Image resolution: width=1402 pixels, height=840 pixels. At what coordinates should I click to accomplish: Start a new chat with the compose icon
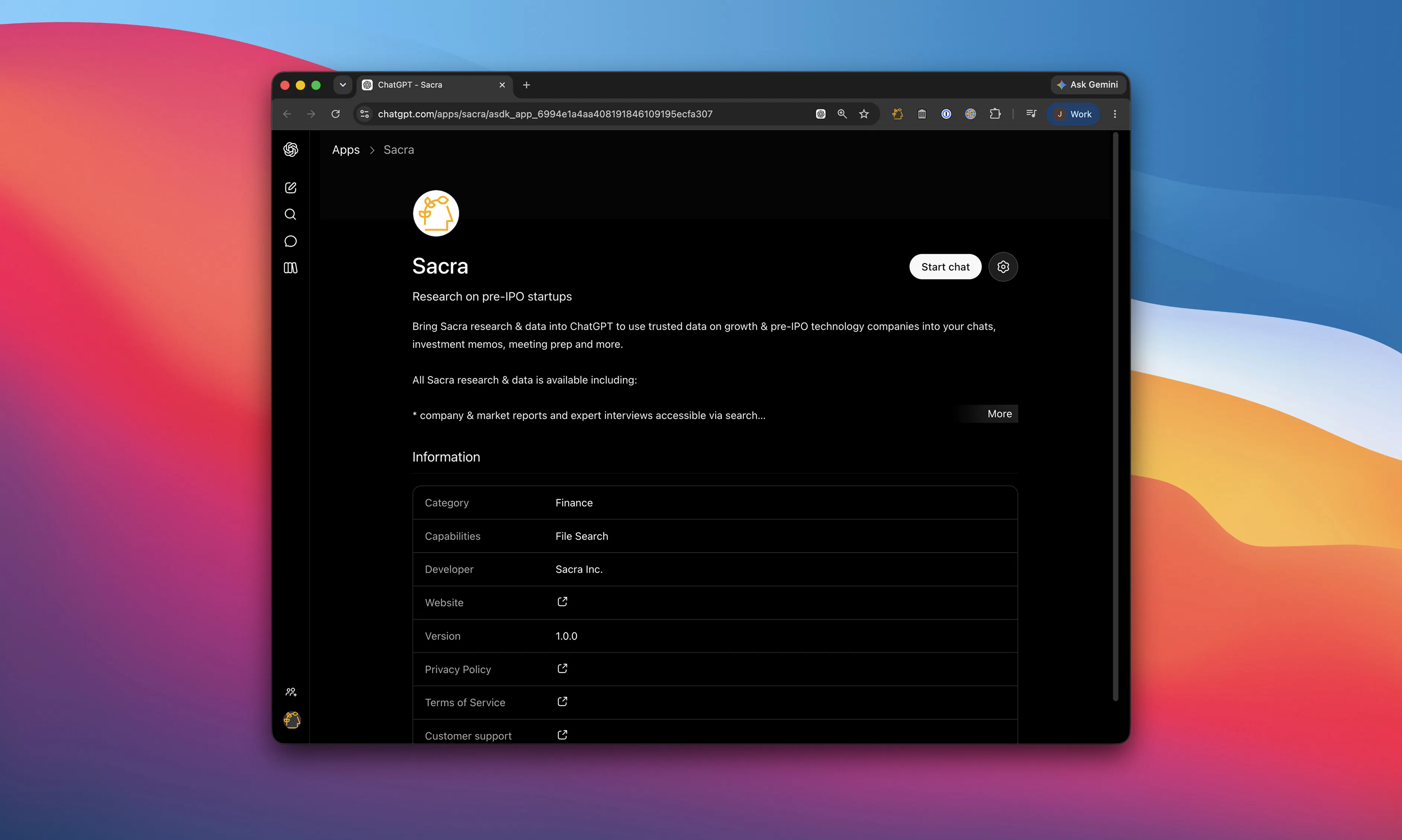pyautogui.click(x=290, y=187)
